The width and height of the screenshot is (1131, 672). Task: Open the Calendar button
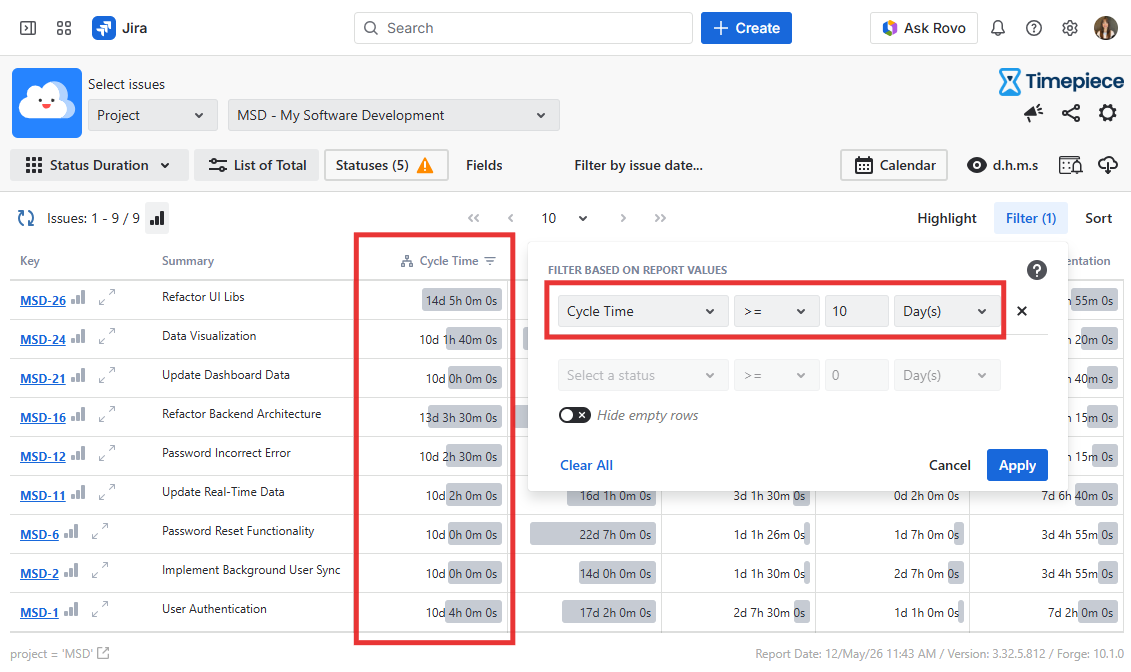894,165
